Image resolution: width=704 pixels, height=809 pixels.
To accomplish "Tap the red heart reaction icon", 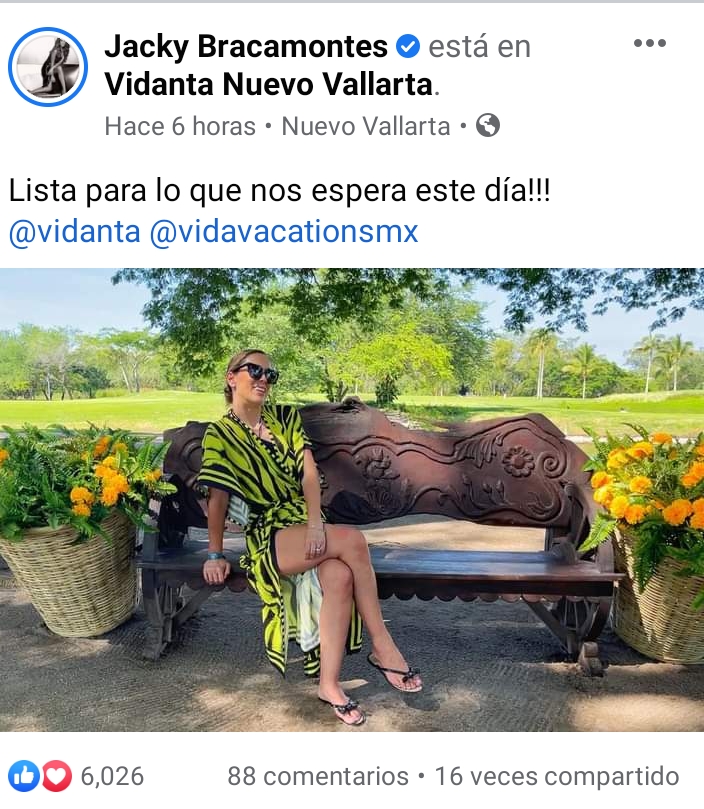I will (x=57, y=776).
